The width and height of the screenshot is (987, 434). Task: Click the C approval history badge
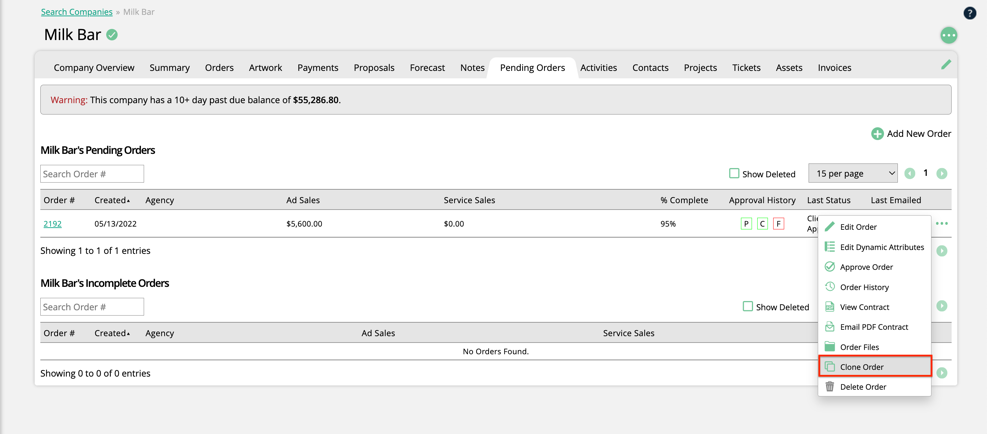pos(762,224)
